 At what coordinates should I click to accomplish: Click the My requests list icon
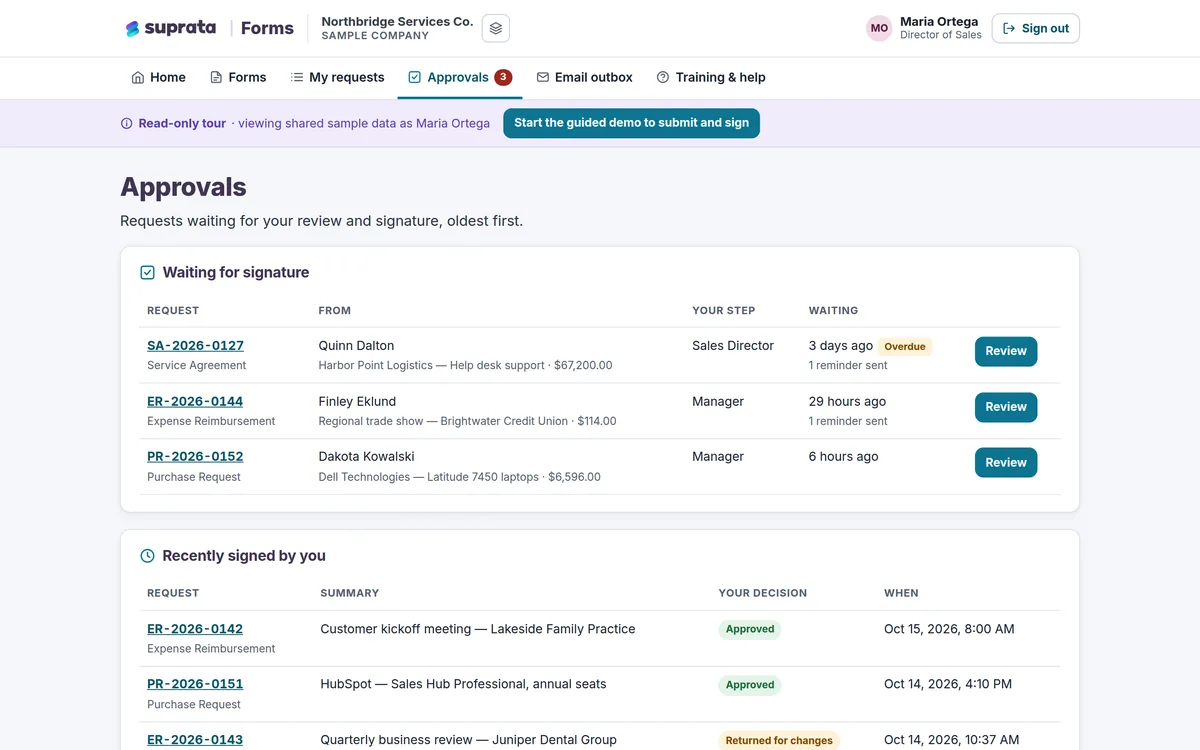click(x=297, y=77)
